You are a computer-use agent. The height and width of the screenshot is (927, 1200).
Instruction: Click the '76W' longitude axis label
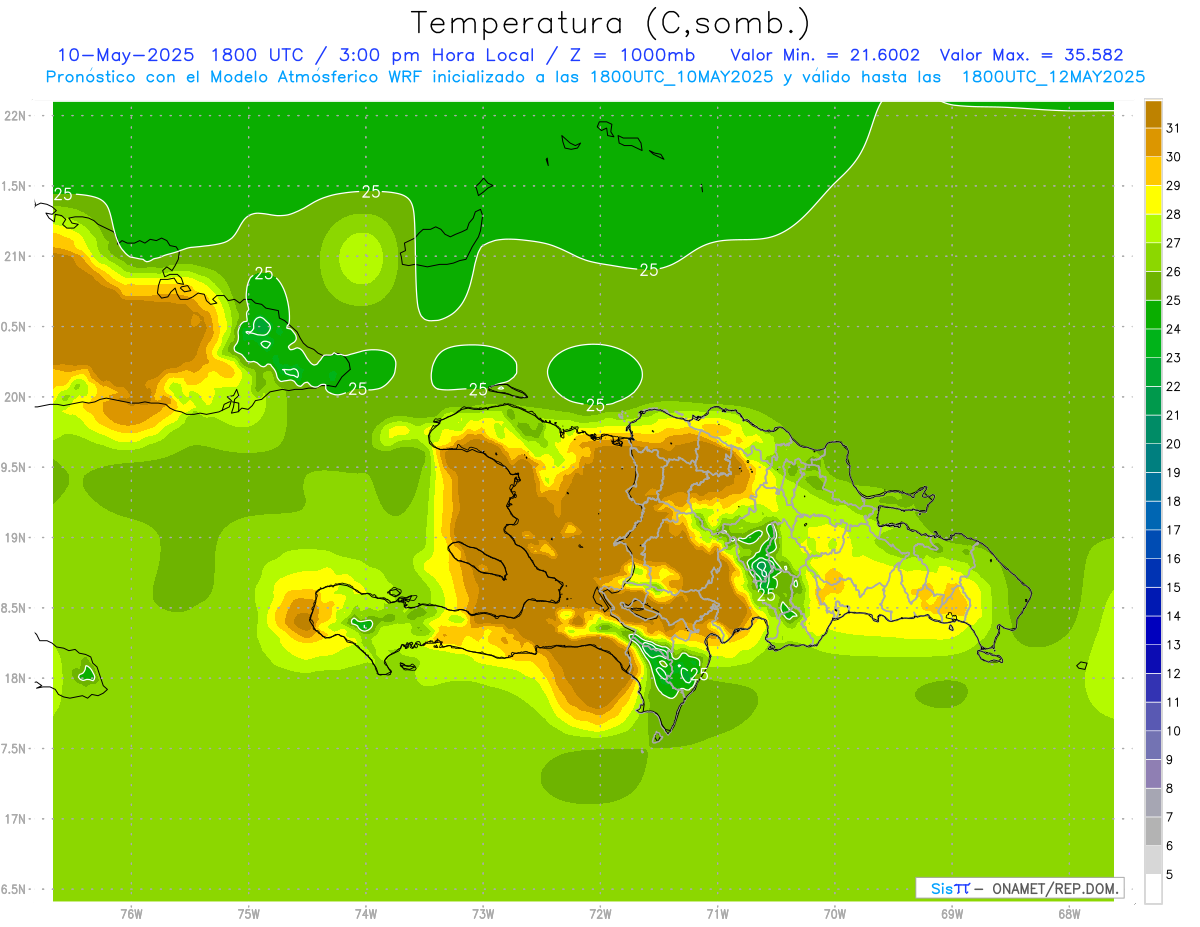131,914
